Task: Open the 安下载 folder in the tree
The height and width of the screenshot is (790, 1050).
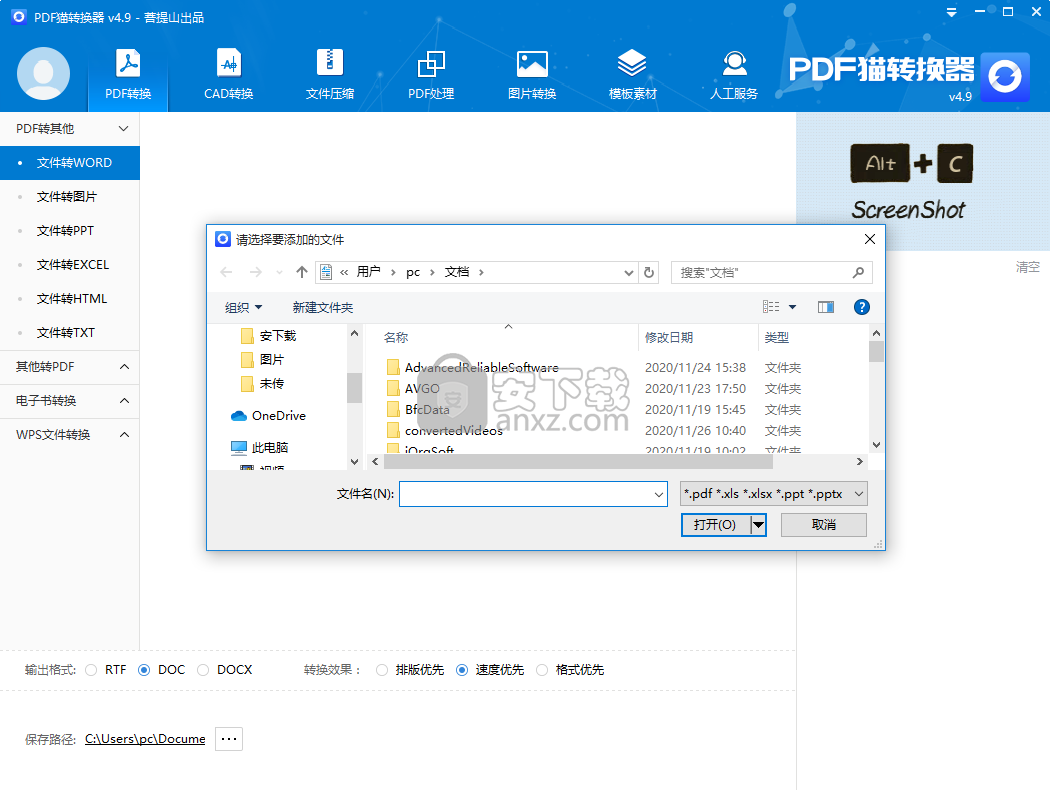Action: tap(269, 335)
